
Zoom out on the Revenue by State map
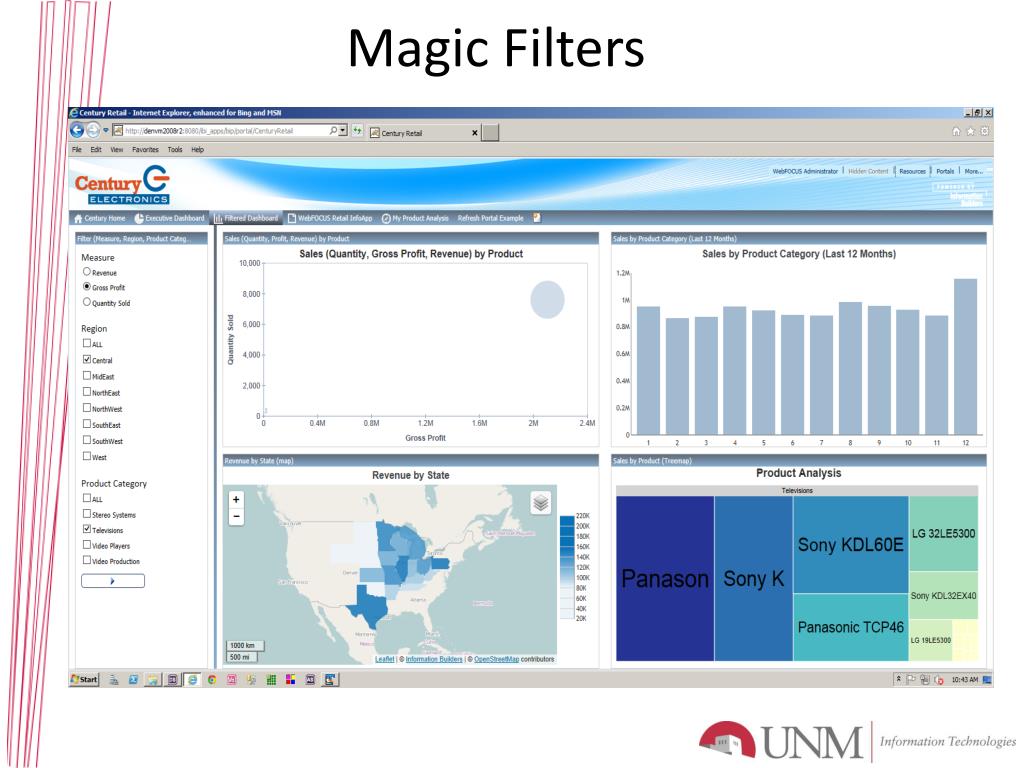[236, 517]
